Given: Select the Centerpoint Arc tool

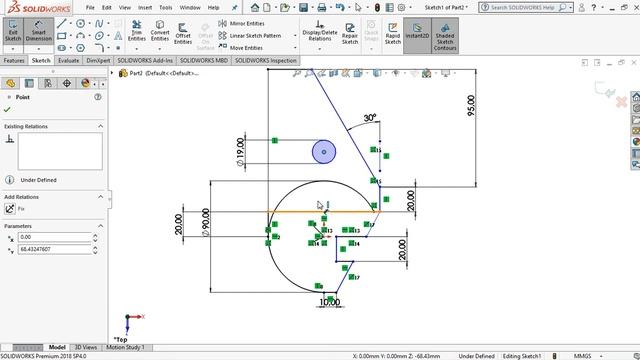Looking at the screenshot, I should click(x=80, y=36).
